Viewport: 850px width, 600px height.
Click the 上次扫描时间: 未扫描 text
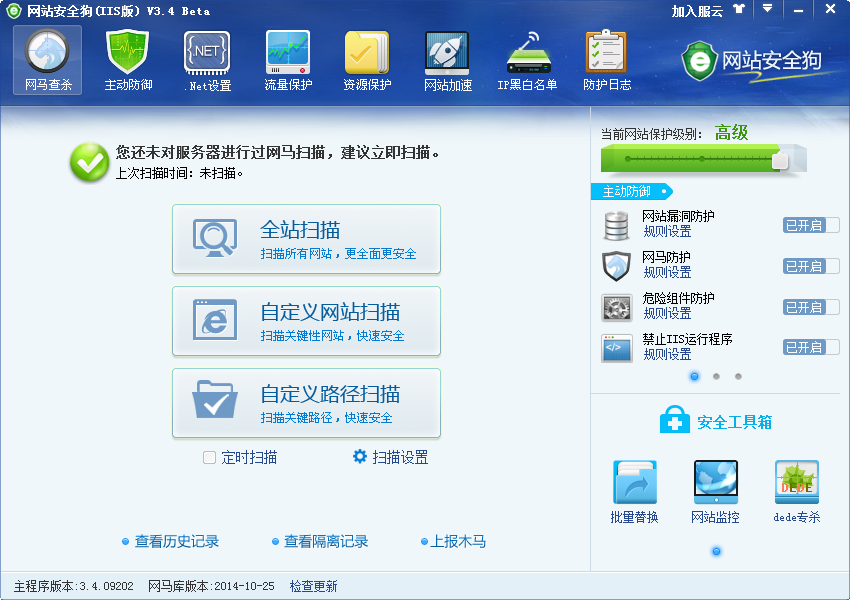pos(179,173)
